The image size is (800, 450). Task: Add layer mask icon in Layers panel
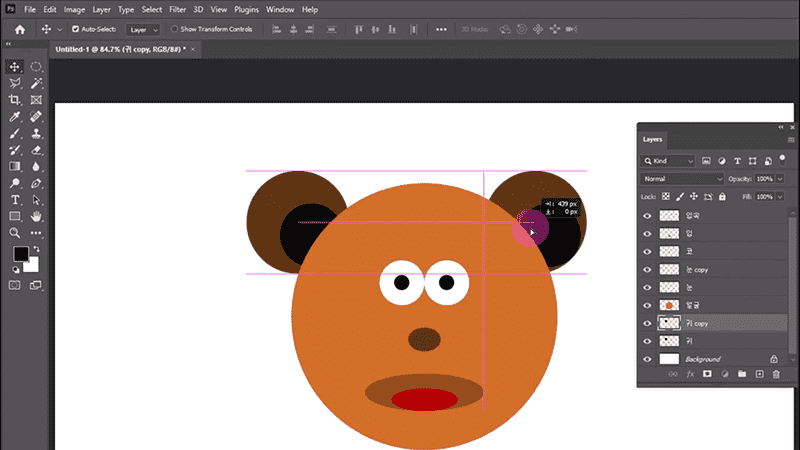coord(707,374)
